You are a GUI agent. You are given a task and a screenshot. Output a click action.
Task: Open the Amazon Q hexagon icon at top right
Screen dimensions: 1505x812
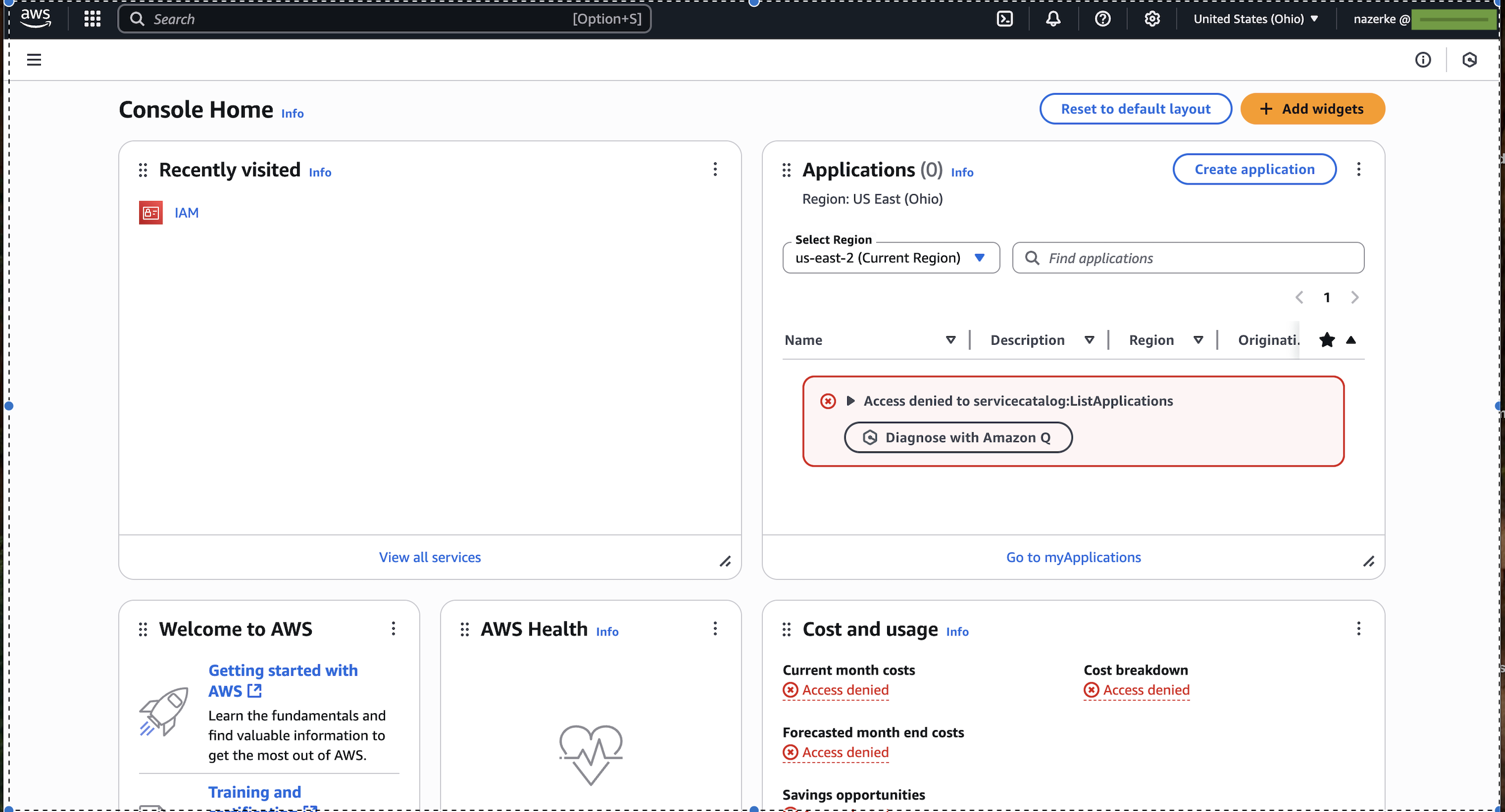tap(1469, 60)
